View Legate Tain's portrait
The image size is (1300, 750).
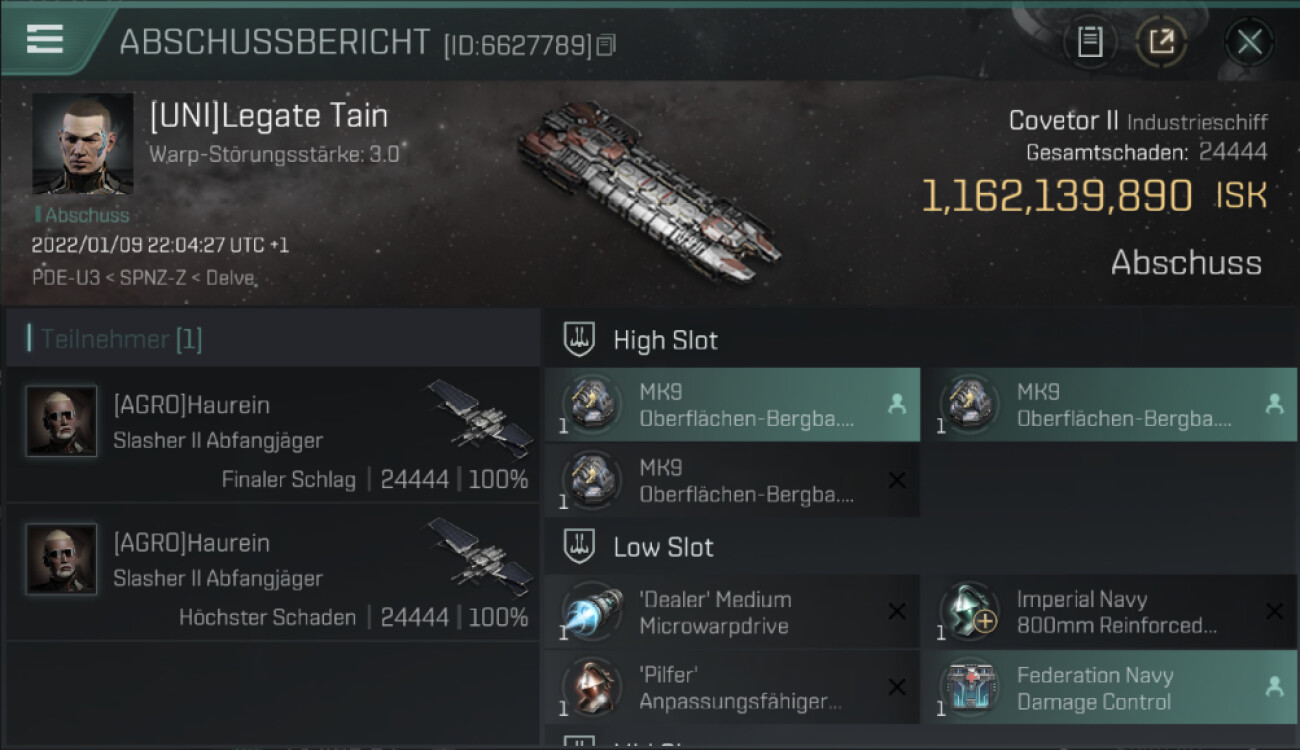pos(83,144)
